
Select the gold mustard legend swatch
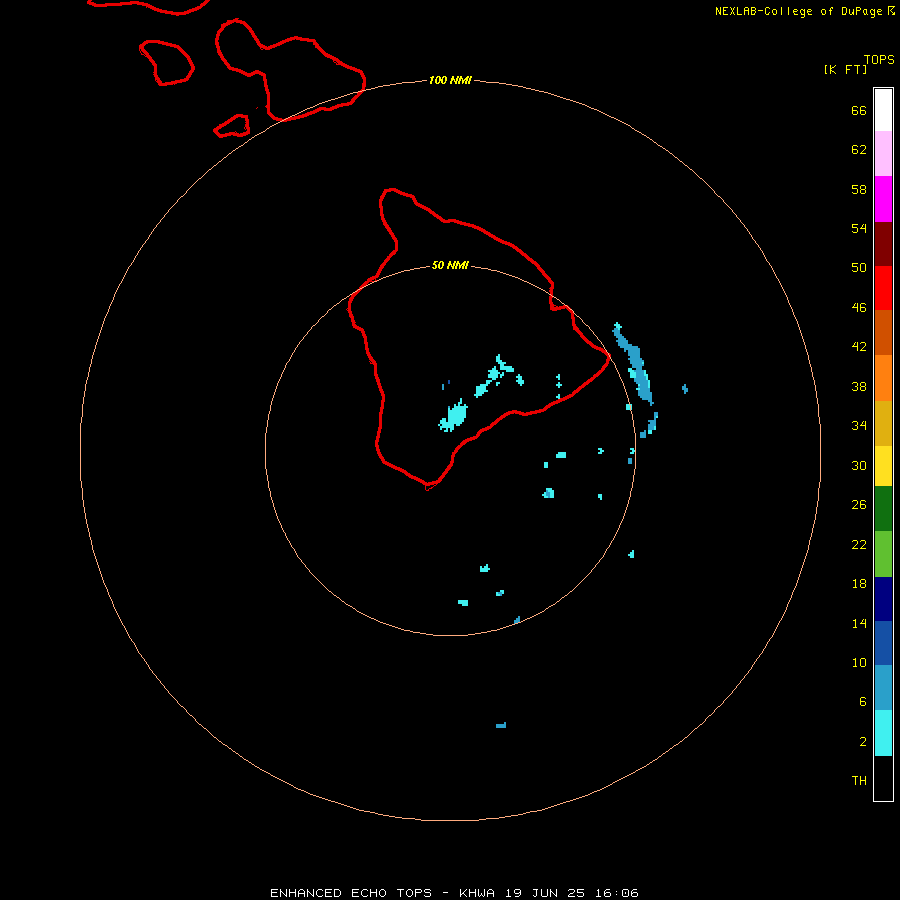pos(883,423)
